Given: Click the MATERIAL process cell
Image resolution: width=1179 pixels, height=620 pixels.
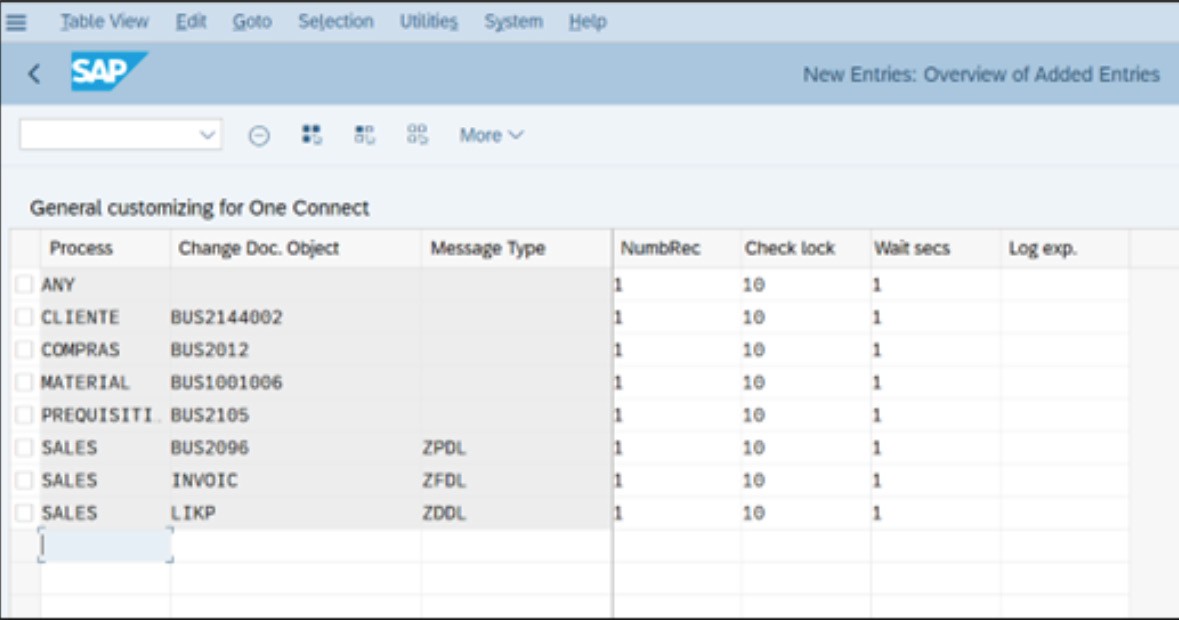Looking at the screenshot, I should point(105,383).
